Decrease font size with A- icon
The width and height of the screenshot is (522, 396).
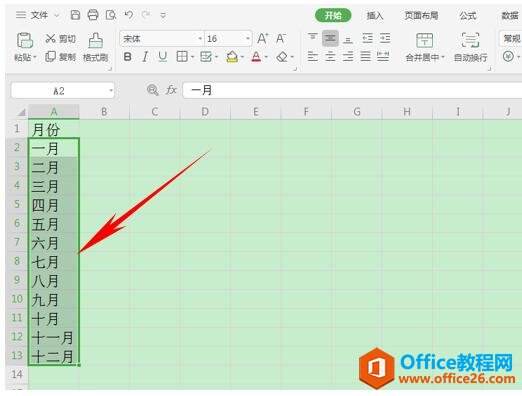281,39
